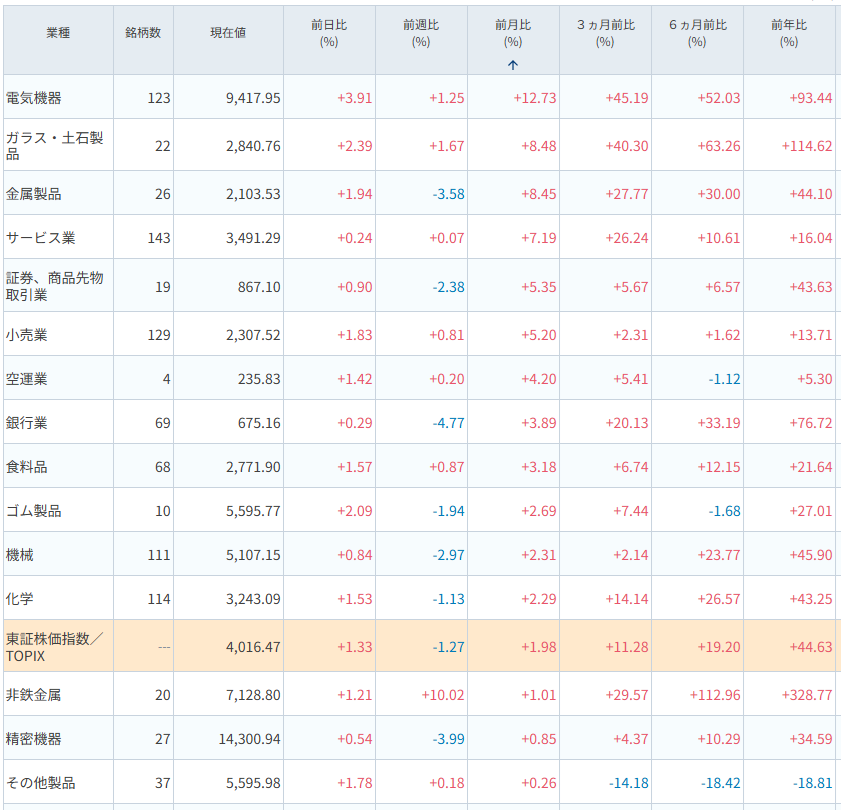
Task: Select the サービス業 sector name
Action: click(x=40, y=238)
